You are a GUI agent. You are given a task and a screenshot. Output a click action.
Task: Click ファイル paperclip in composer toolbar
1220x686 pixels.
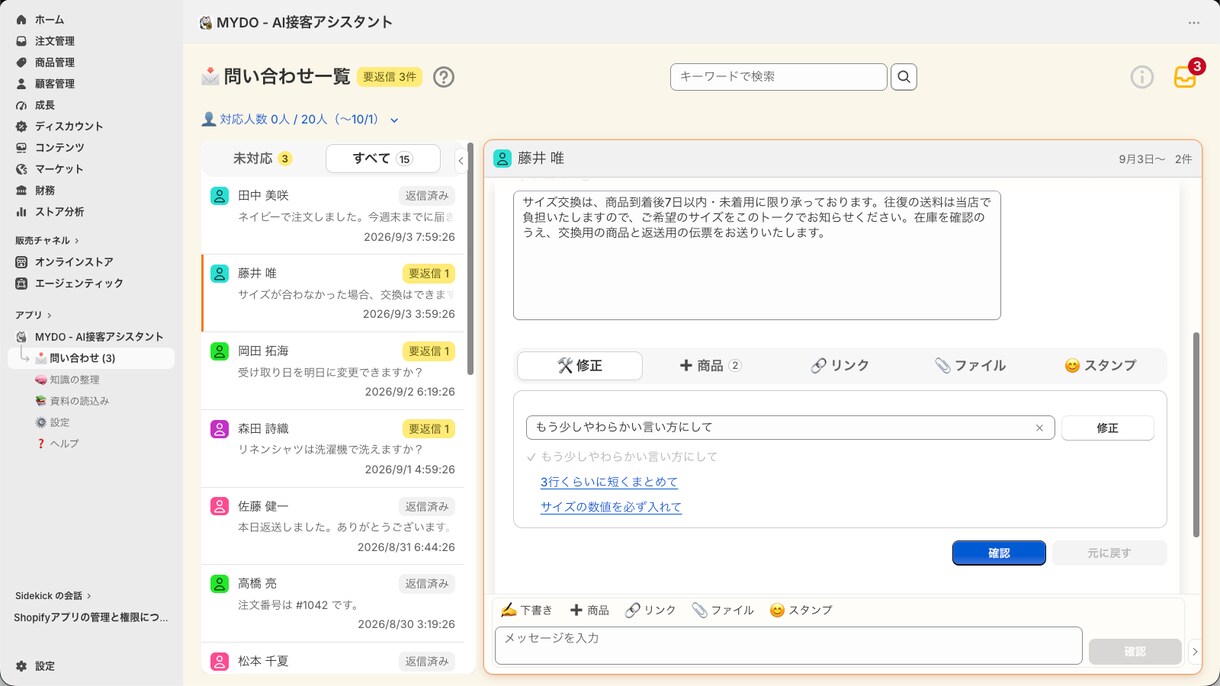(699, 610)
